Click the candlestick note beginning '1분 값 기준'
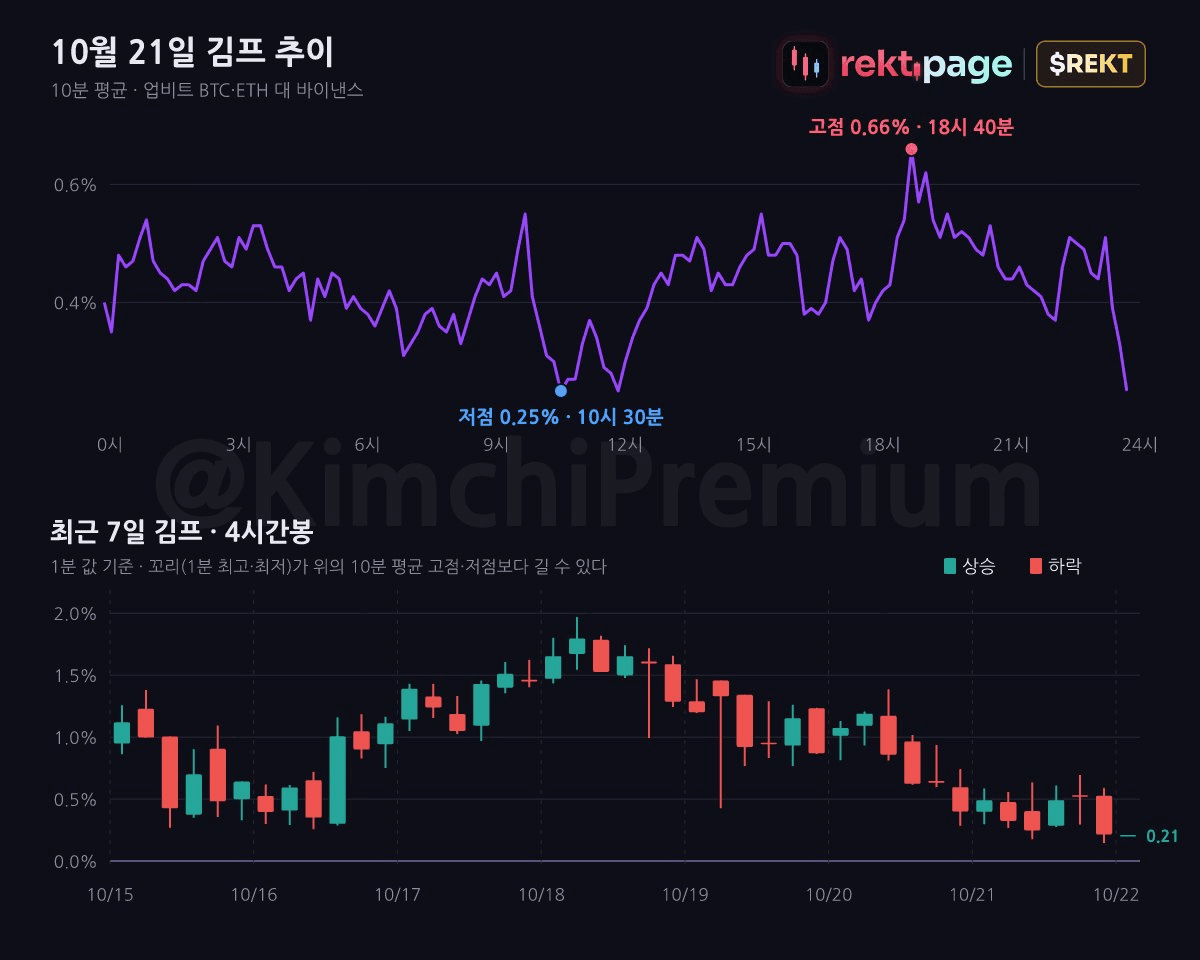This screenshot has width=1200, height=960. pyautogui.click(x=329, y=567)
